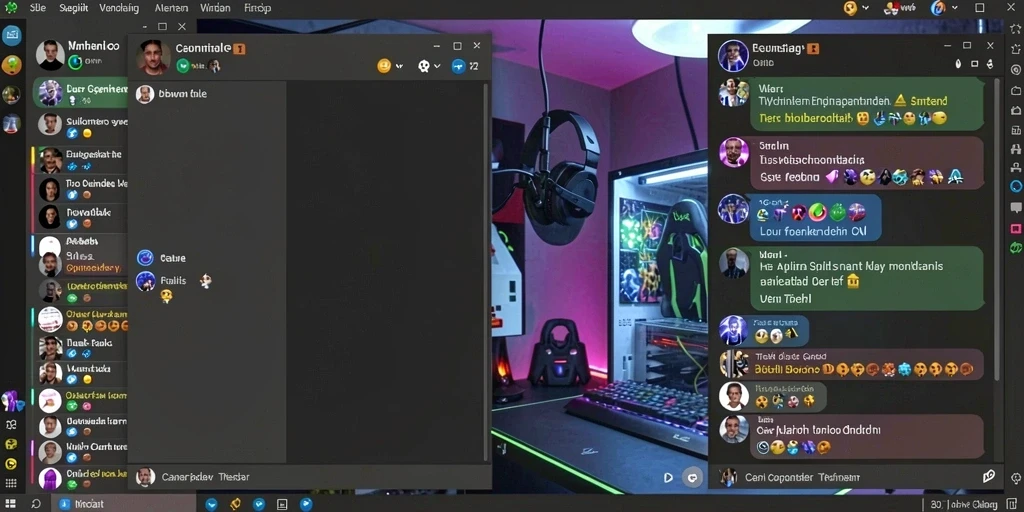Screen dimensions: 1024x512
Task: Click the scrollbar of the Ceonnirale window
Action: 485,271
